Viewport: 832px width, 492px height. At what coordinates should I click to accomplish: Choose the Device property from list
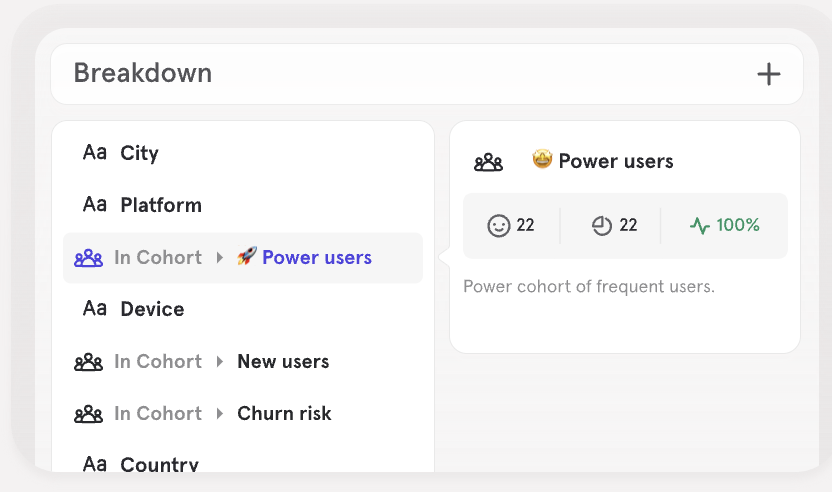[152, 309]
